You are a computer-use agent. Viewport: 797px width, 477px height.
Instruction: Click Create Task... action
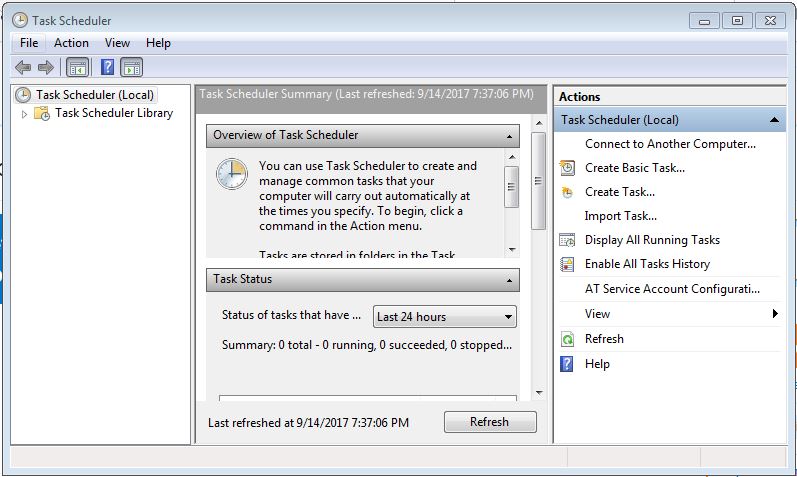tap(620, 192)
